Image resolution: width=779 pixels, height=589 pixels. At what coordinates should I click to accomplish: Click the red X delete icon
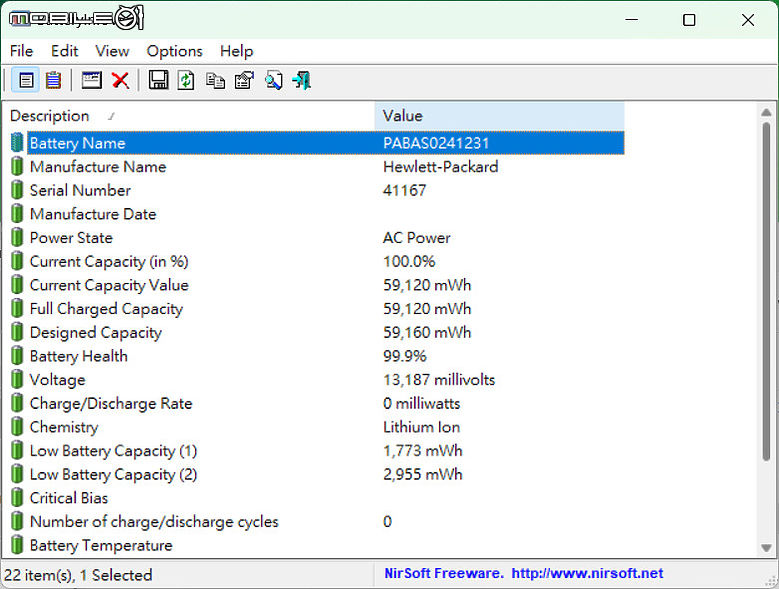click(120, 80)
